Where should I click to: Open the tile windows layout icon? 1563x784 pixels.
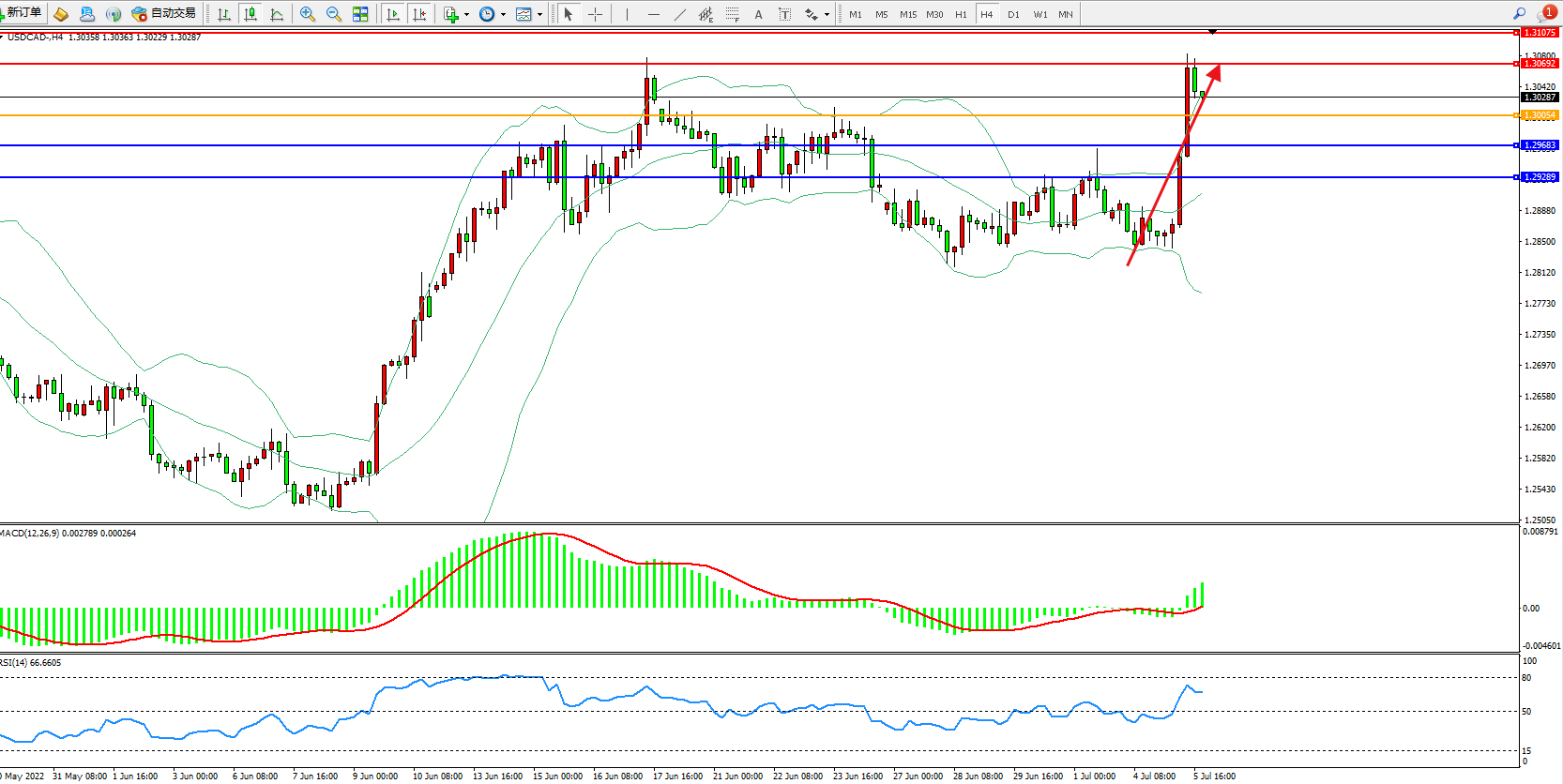pyautogui.click(x=360, y=14)
